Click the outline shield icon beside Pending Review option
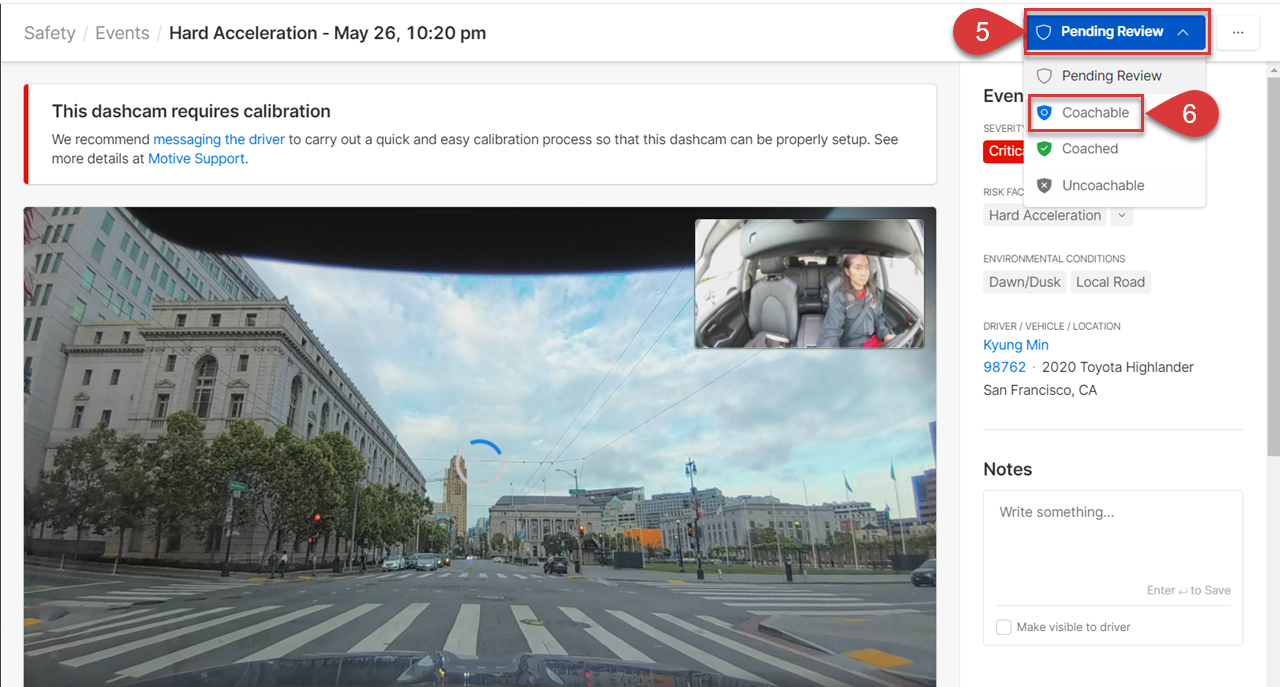 (1044, 76)
